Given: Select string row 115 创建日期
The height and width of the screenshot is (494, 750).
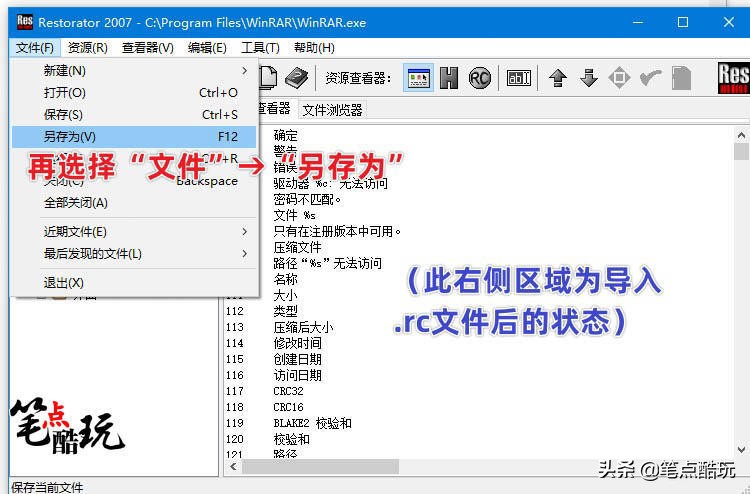Looking at the screenshot, I should pyautogui.click(x=274, y=359).
